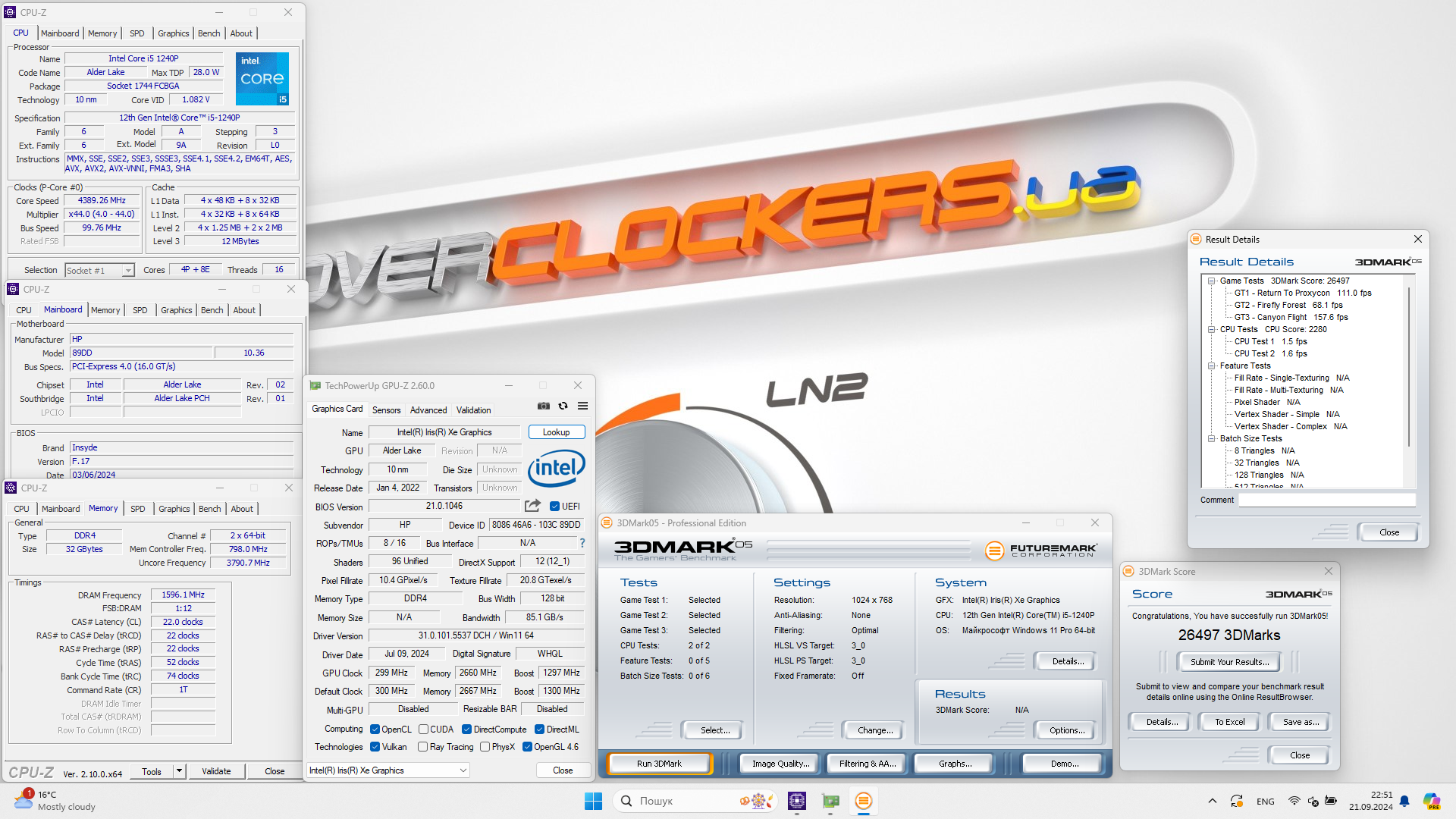Open CPU-Z from the taskbar

coord(796,801)
